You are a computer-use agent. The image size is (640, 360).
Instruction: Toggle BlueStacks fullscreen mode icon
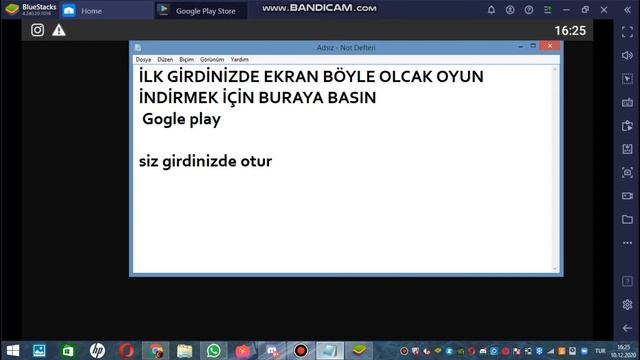coord(627,32)
